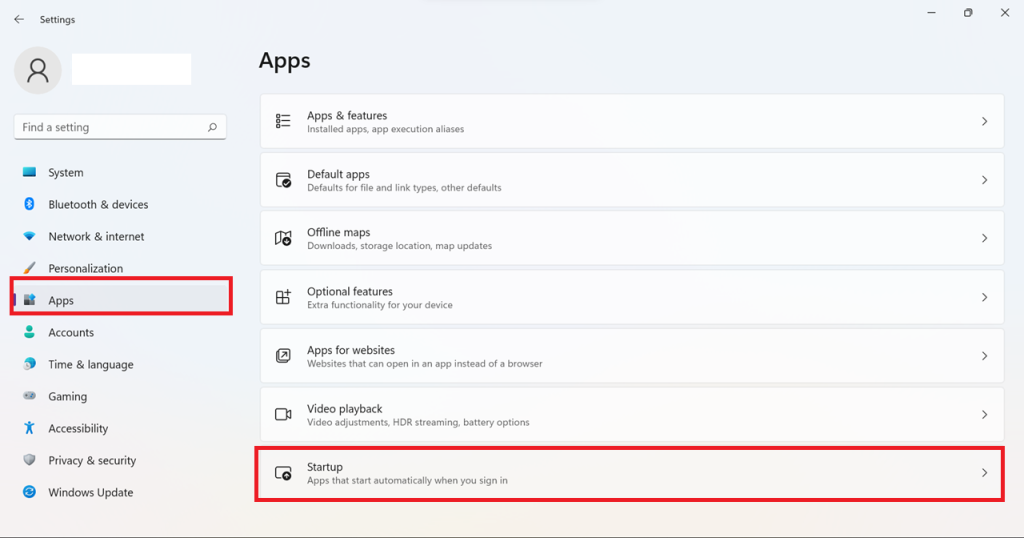Click the Offline maps icon
Viewport: 1024px width, 538px height.
coord(283,238)
